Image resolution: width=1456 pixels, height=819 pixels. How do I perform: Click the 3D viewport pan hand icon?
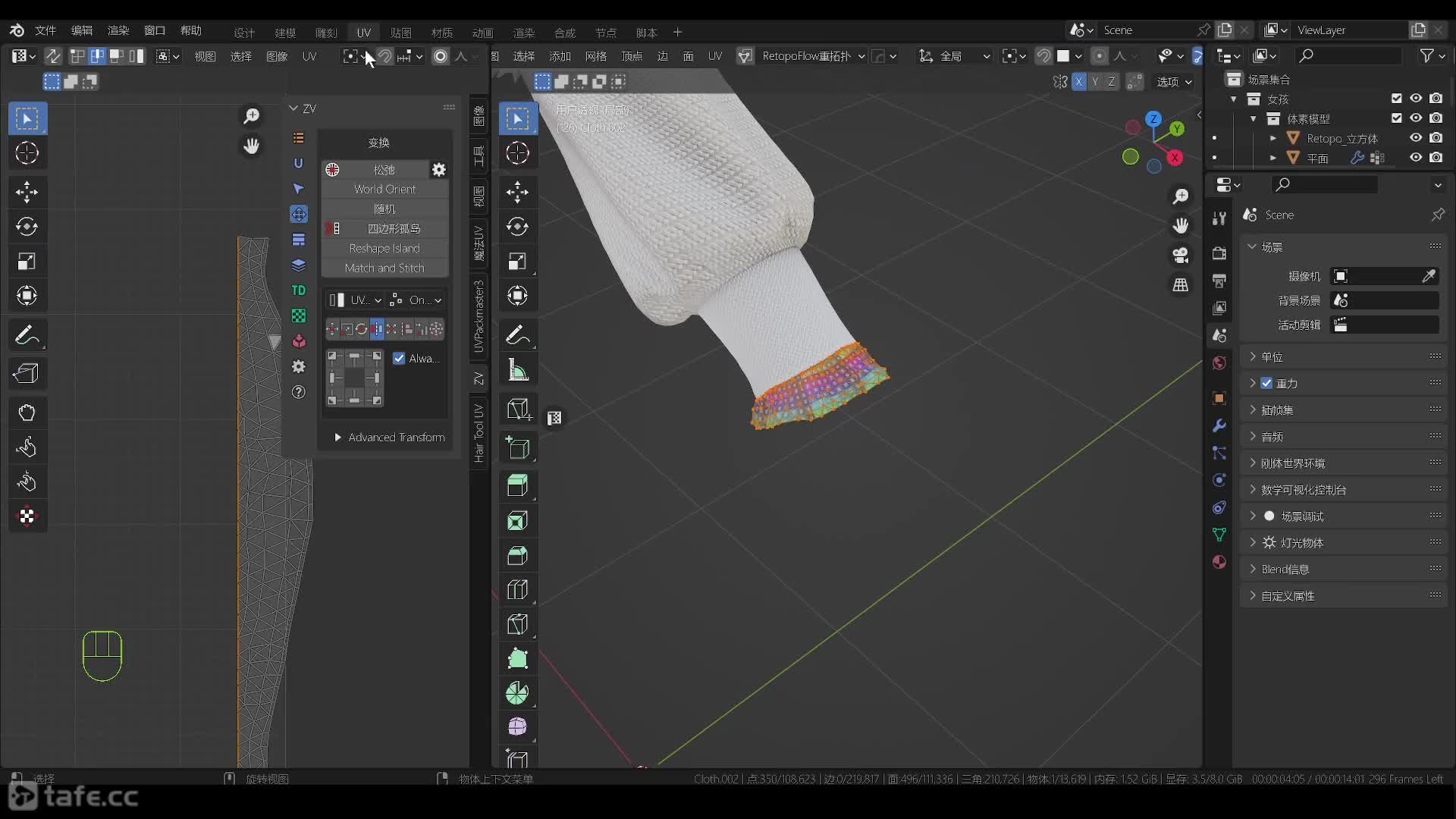(x=1181, y=226)
